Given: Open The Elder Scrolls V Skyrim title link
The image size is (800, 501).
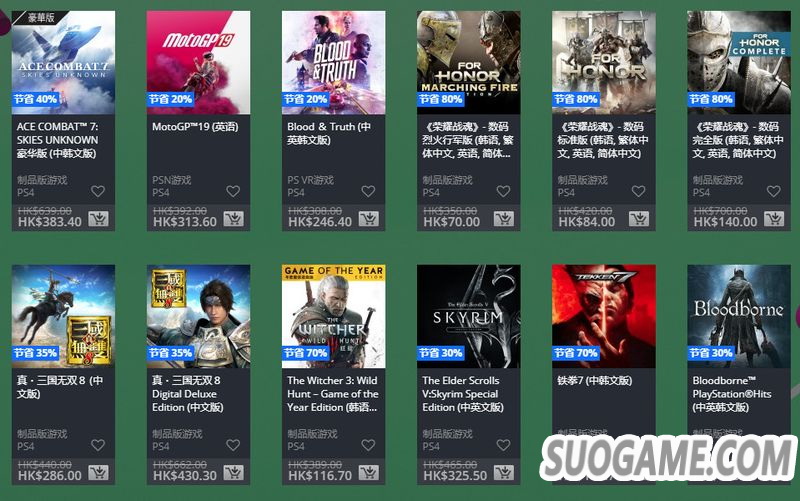Looking at the screenshot, I should pos(463,394).
